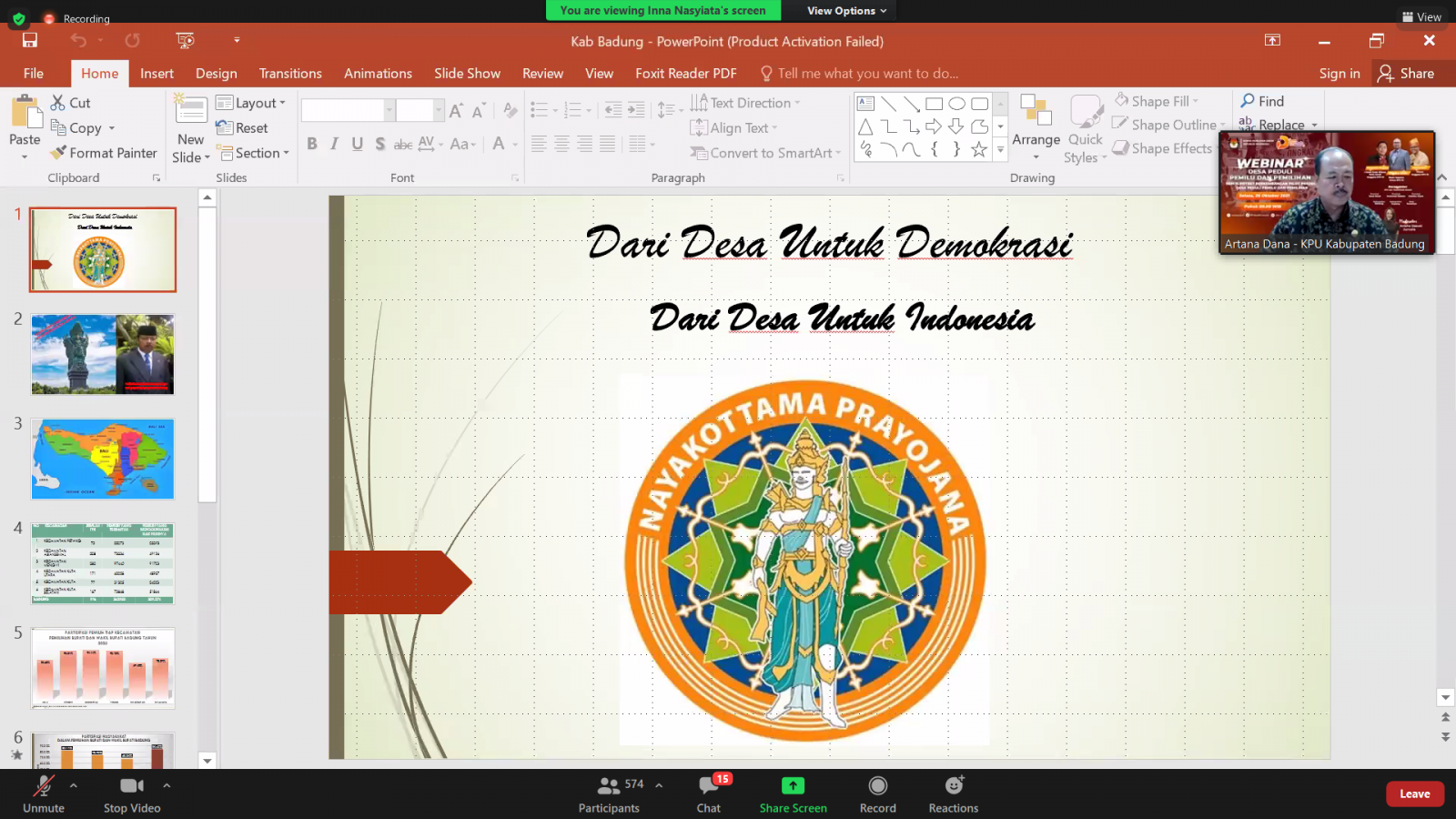1456x819 pixels.
Task: Toggle Stop Video camera
Action: pos(131,786)
